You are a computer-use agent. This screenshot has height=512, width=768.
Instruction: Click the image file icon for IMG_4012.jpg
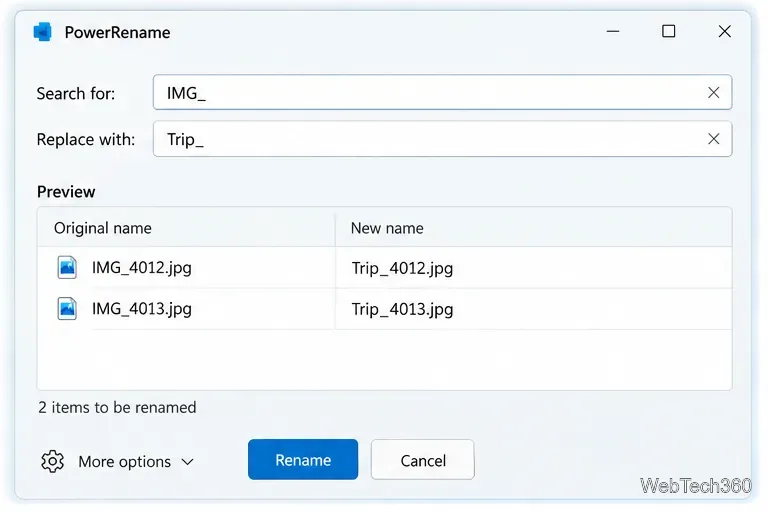click(67, 268)
